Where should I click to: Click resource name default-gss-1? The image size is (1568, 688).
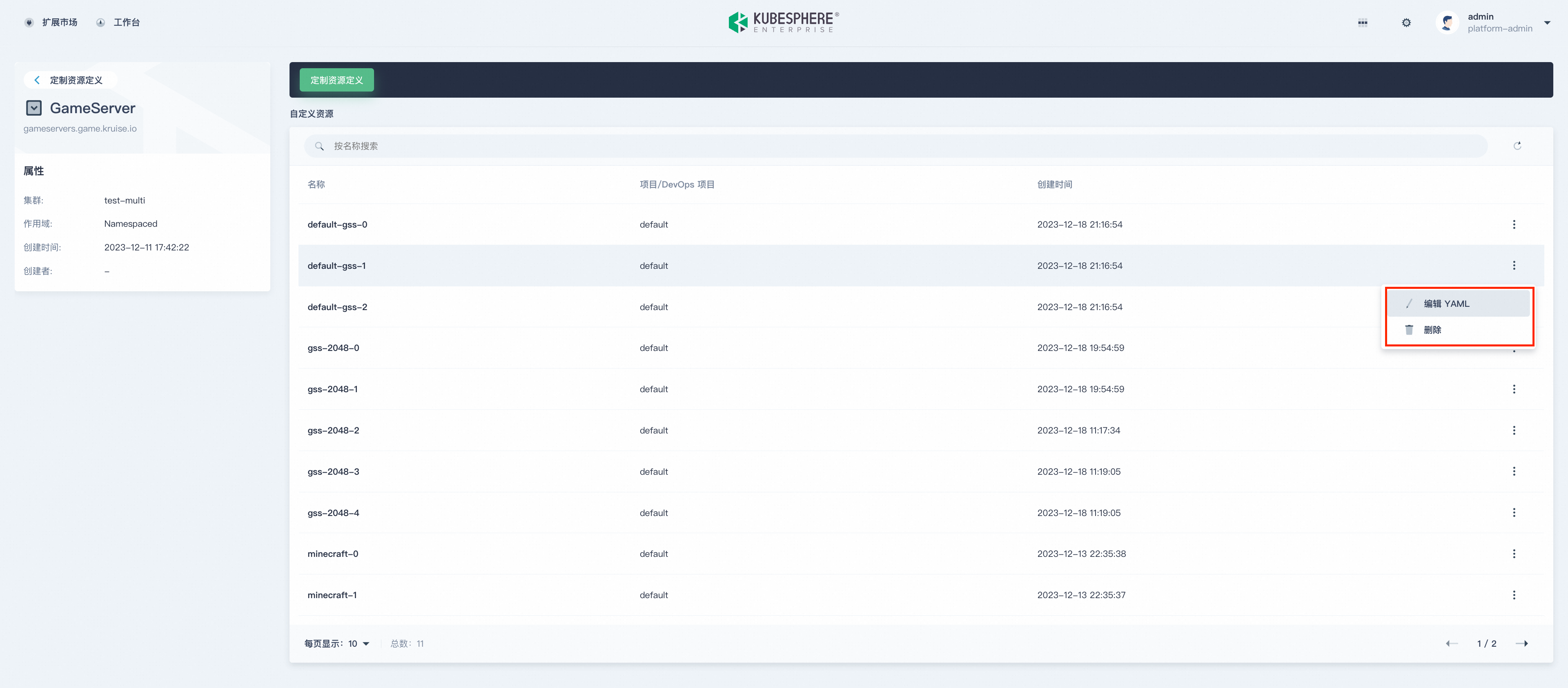336,266
